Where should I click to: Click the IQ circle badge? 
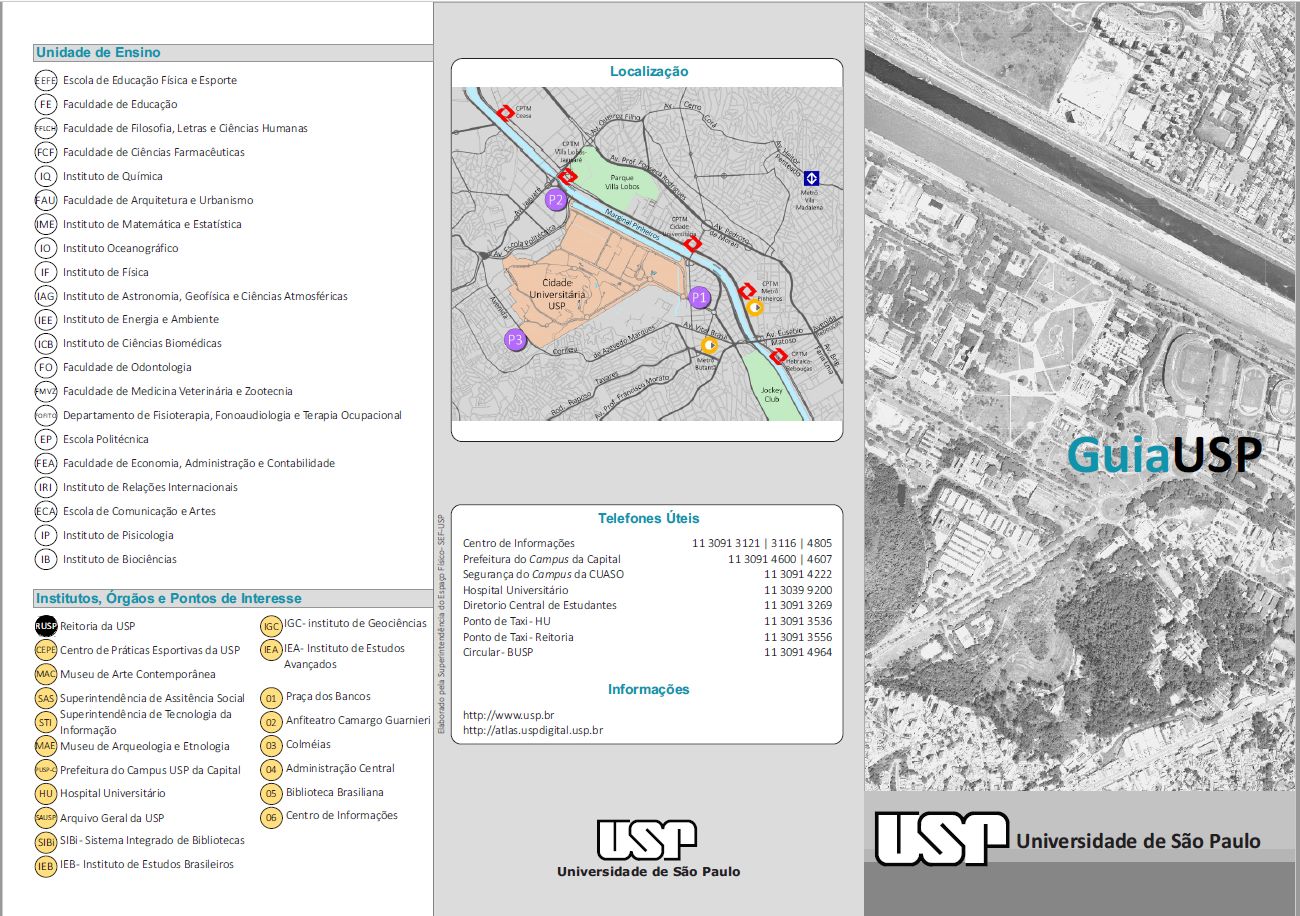(x=45, y=176)
